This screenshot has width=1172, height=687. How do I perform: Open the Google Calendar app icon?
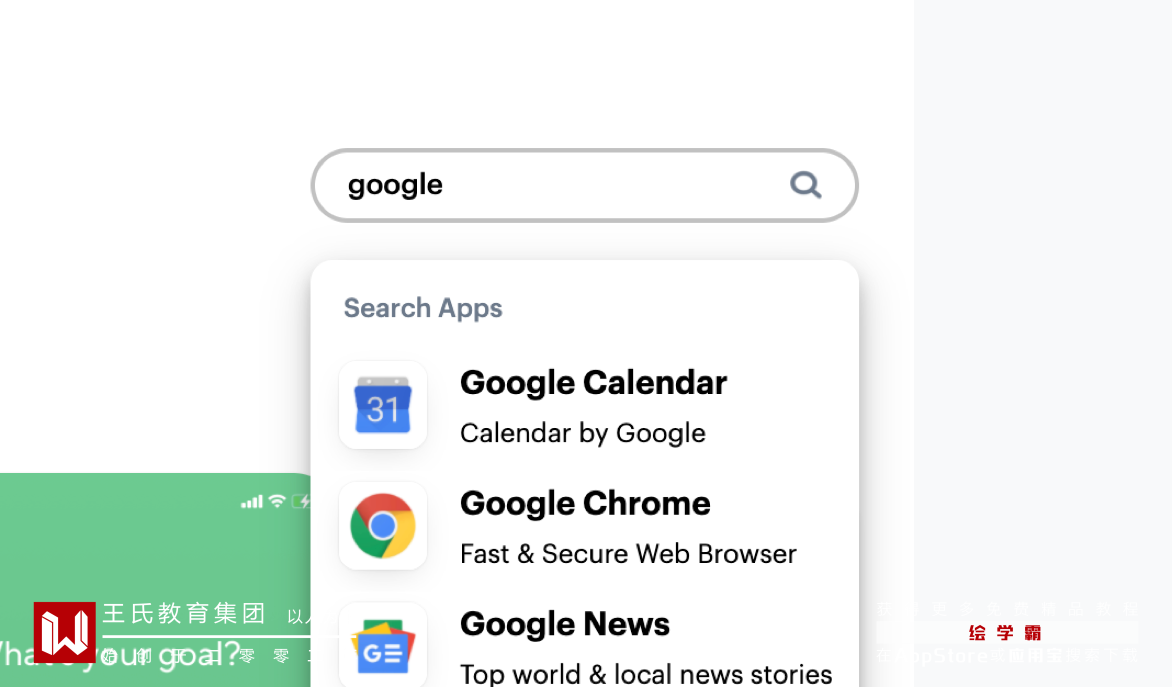click(383, 405)
